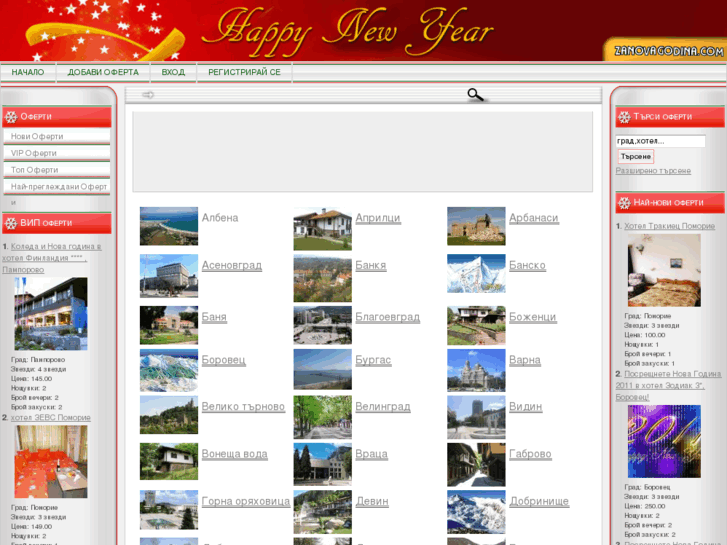Open the Хотел Тракиец Поморие offer link
727x545 pixels.
point(669,226)
